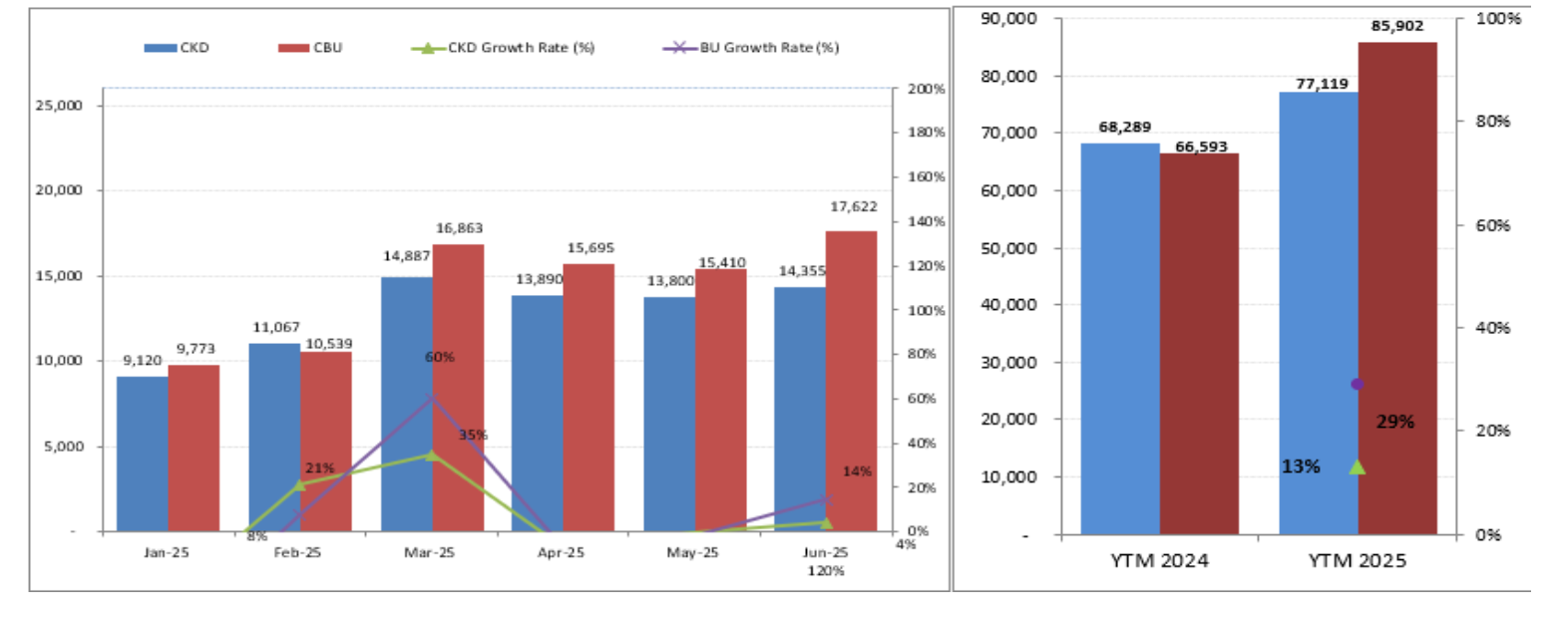Select the '13,800' data label
The width and height of the screenshot is (1568, 626).
click(670, 281)
